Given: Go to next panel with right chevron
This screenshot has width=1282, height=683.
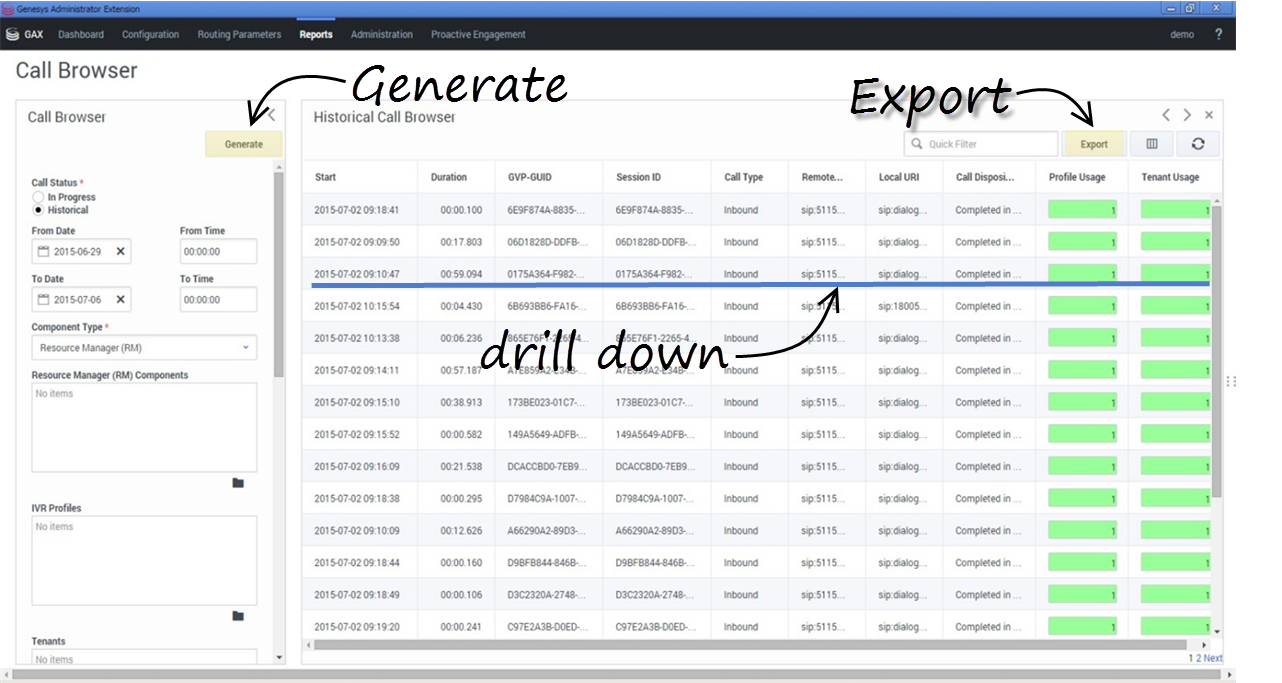Looking at the screenshot, I should click(1187, 116).
